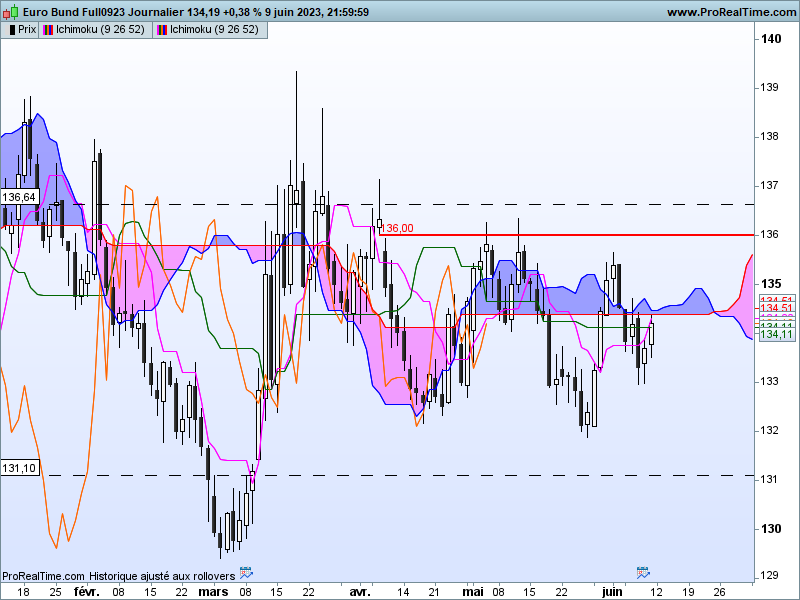Click the color-stripe icon of first Ichimoku label
The height and width of the screenshot is (600, 800).
48,30
